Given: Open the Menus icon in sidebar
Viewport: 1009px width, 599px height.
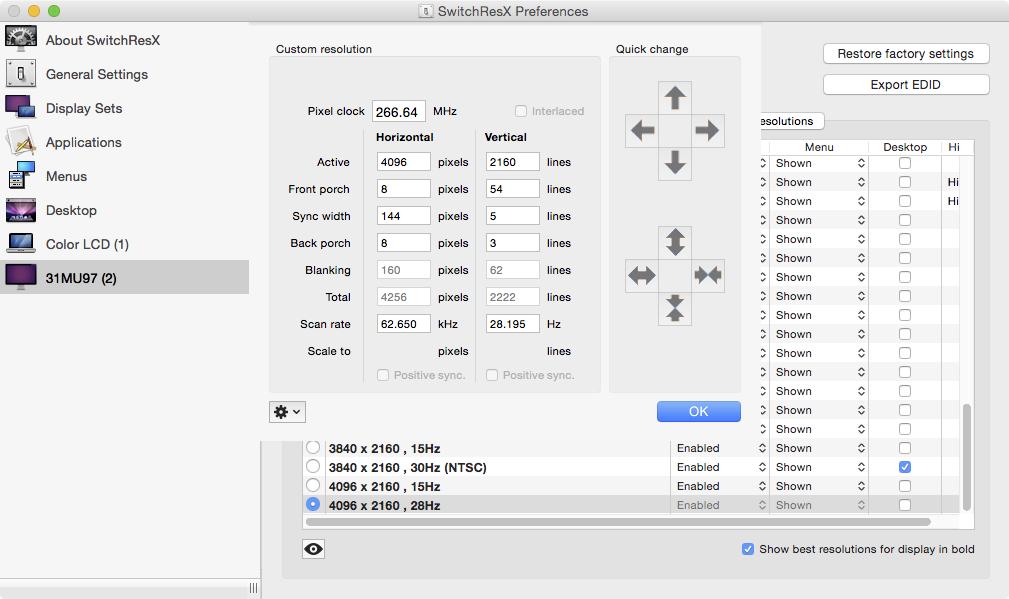Looking at the screenshot, I should (x=21, y=176).
